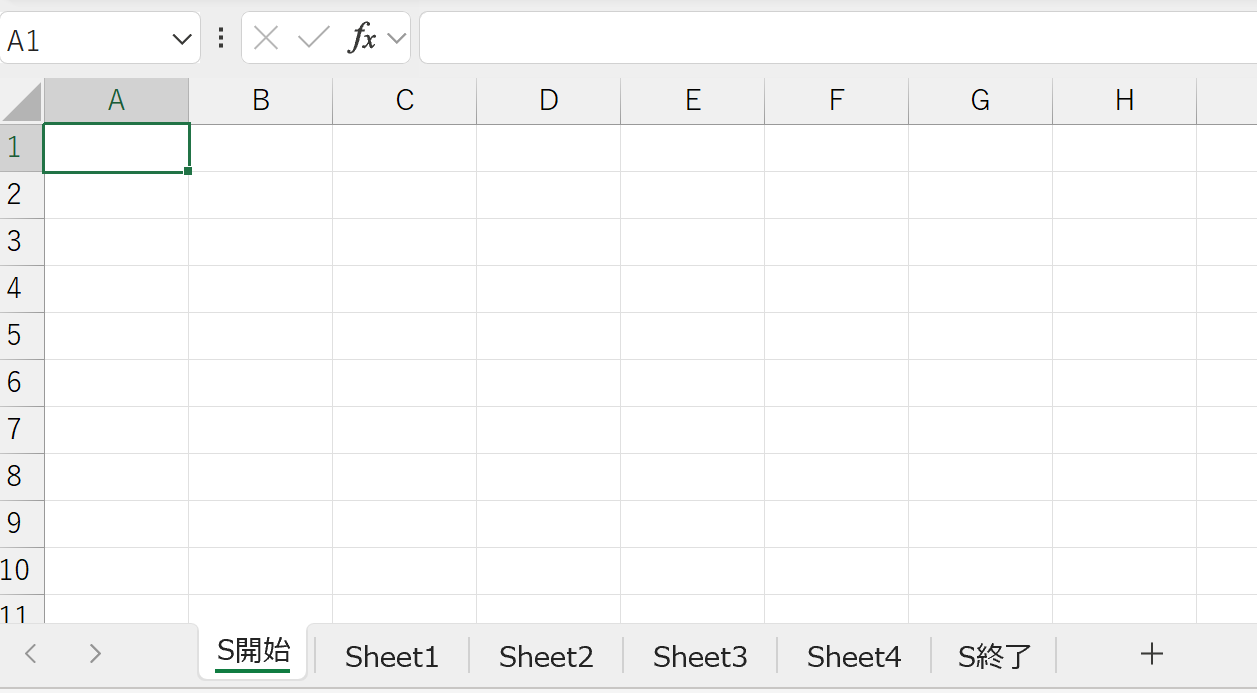Select row 10 header
The height and width of the screenshot is (693, 1257).
[x=22, y=571]
